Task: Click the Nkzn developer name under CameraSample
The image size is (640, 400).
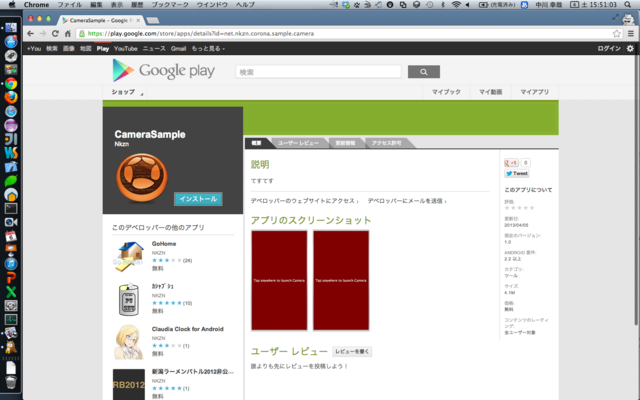Action: (122, 144)
